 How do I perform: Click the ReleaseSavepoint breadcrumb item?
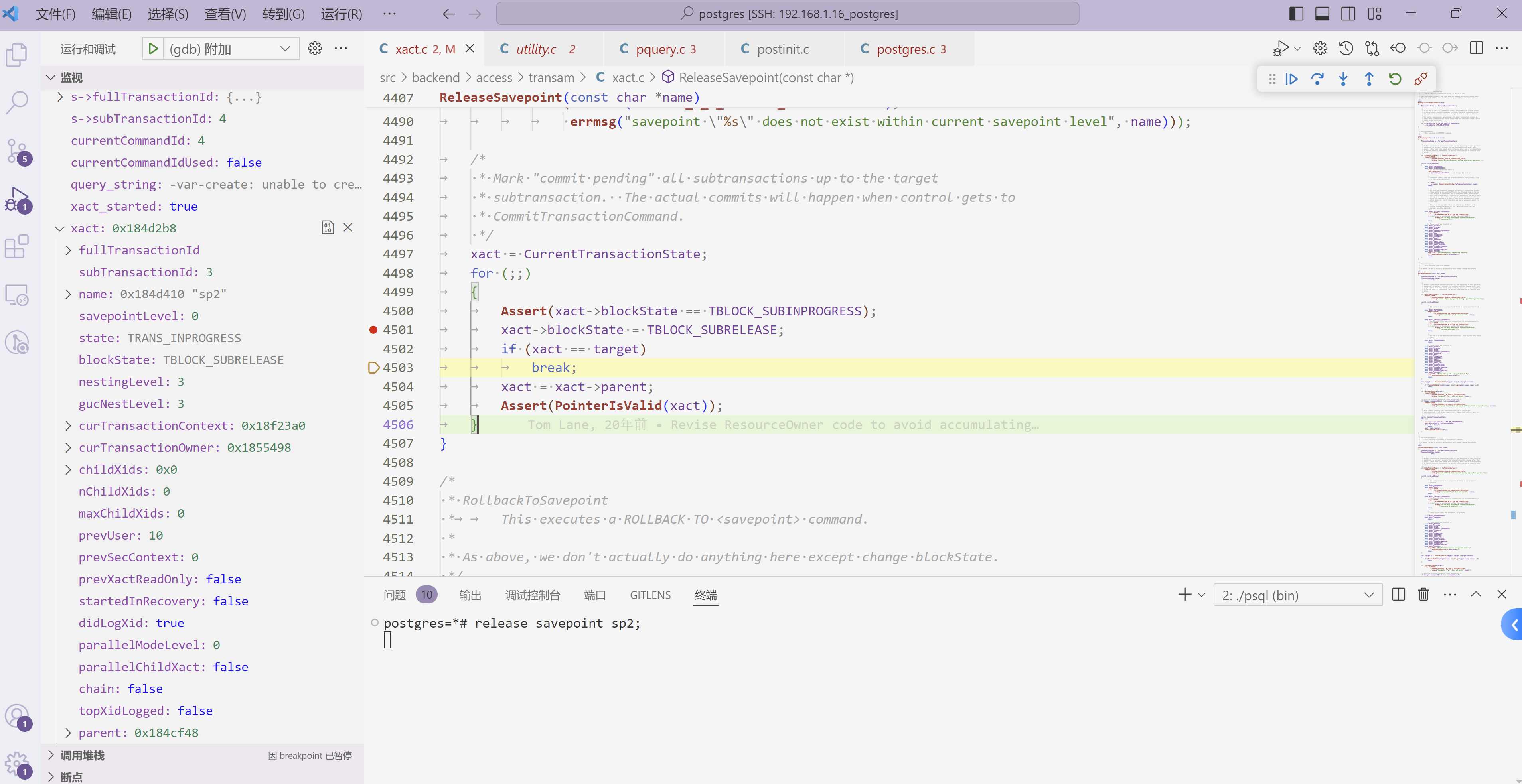pos(758,78)
